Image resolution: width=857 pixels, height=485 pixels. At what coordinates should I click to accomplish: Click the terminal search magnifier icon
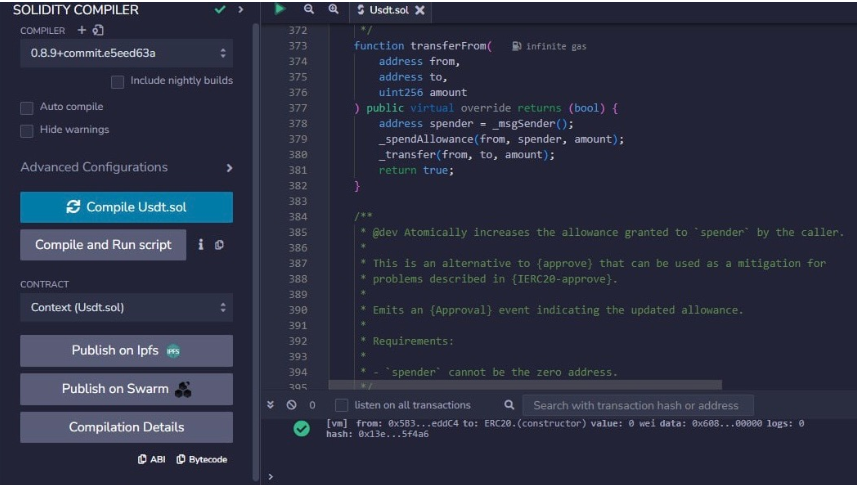point(509,405)
